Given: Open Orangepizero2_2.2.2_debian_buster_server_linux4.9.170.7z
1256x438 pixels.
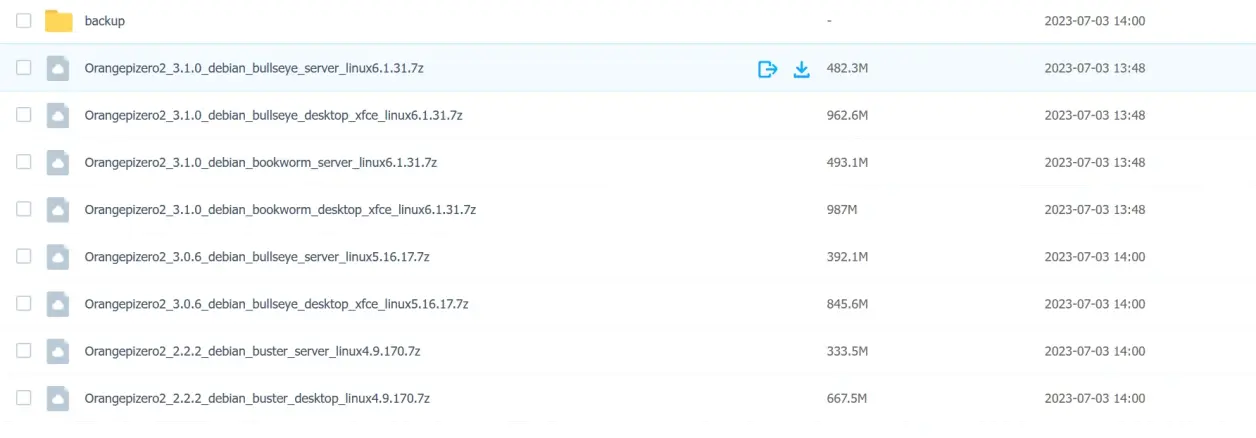Looking at the screenshot, I should [252, 351].
